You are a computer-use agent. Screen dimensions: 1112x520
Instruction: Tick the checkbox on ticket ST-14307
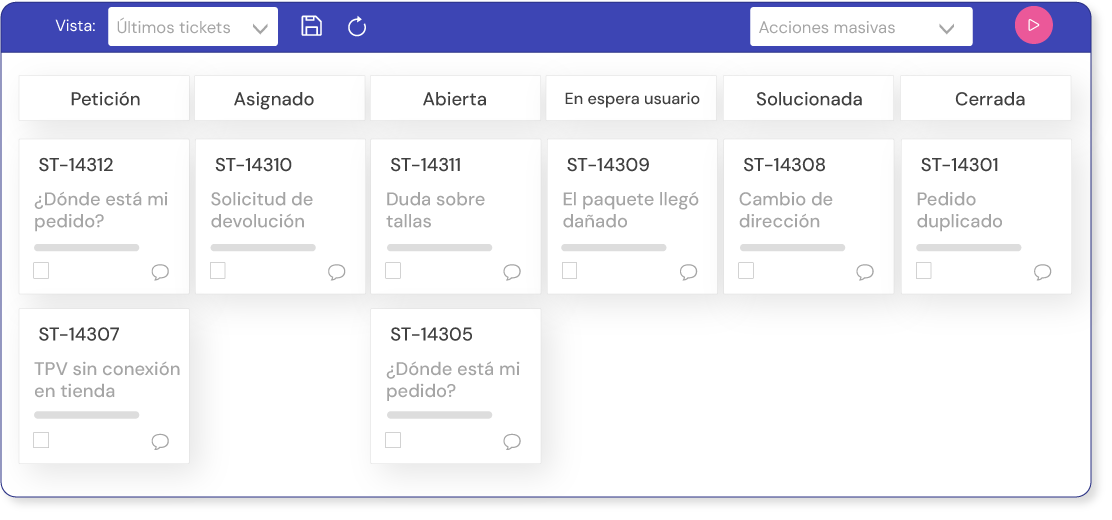(x=41, y=441)
